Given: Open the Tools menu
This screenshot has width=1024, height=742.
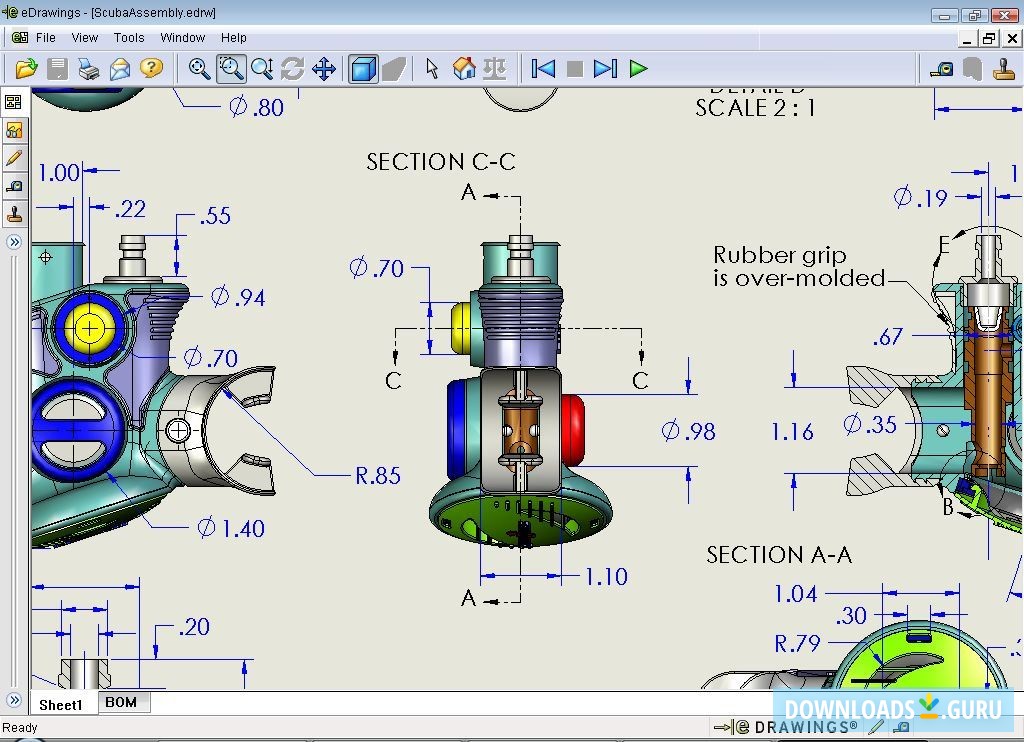Looking at the screenshot, I should (128, 38).
